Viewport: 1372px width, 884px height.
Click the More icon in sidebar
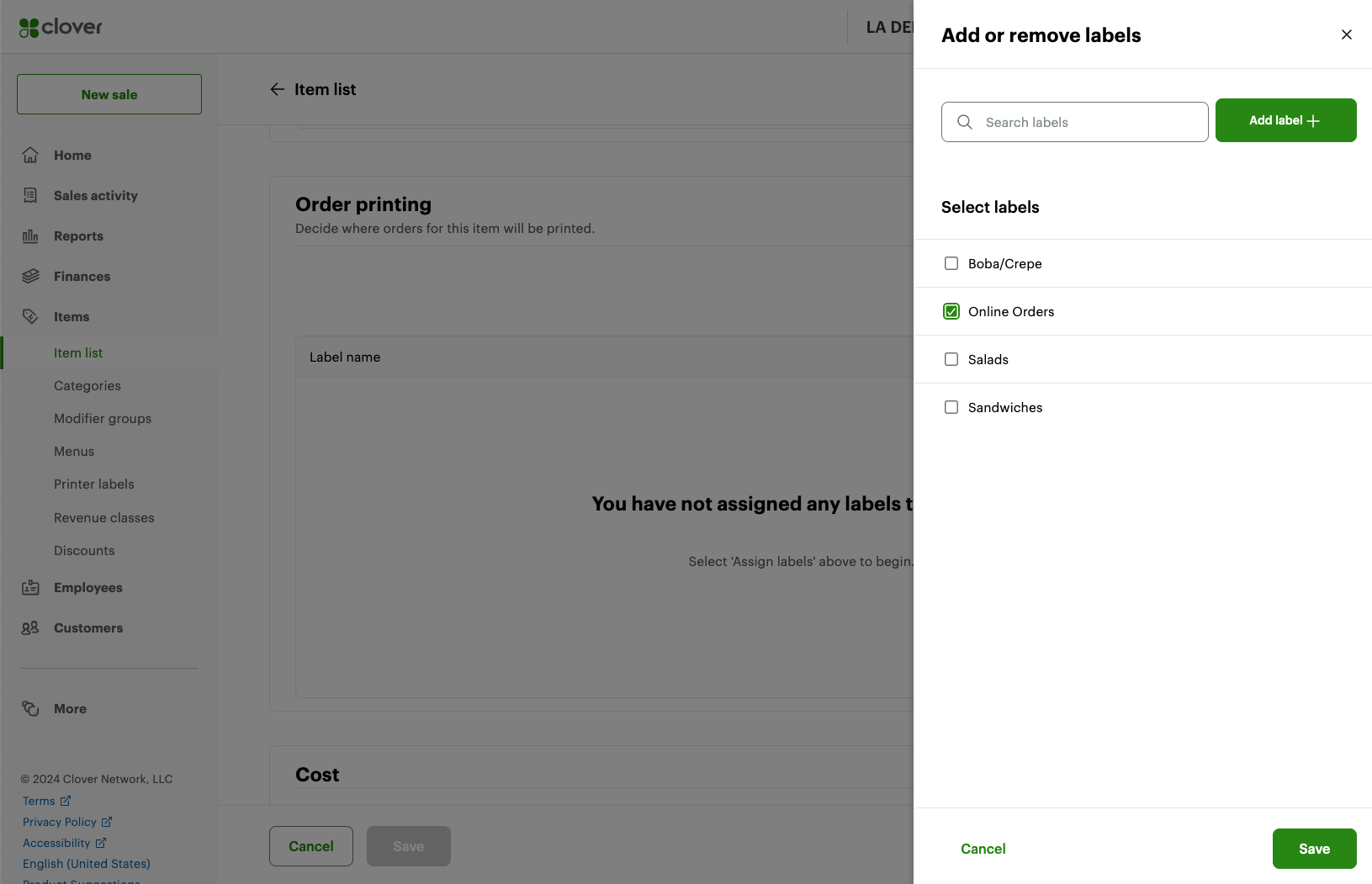click(x=30, y=708)
